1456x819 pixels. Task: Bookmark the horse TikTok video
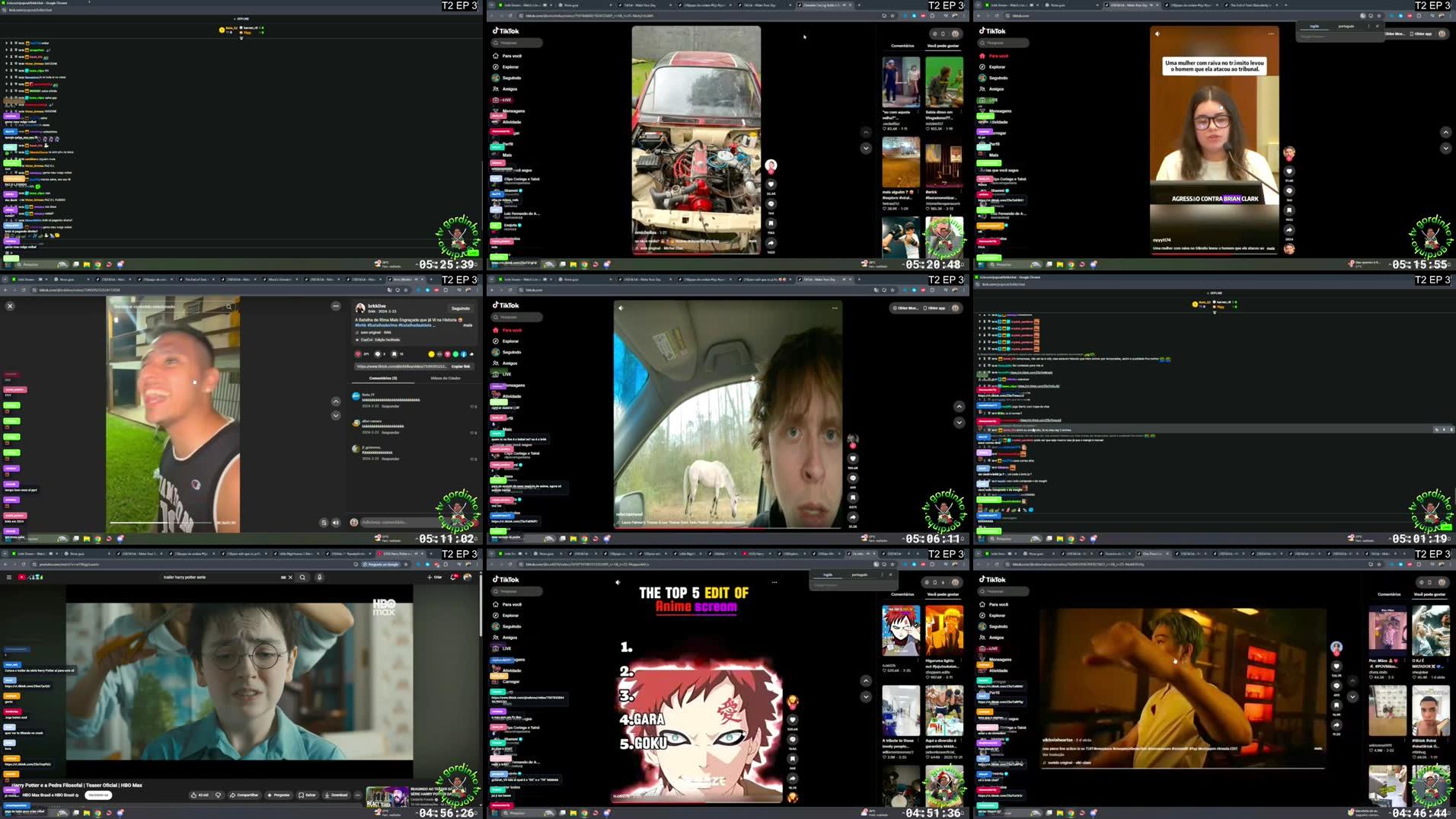pyautogui.click(x=853, y=497)
